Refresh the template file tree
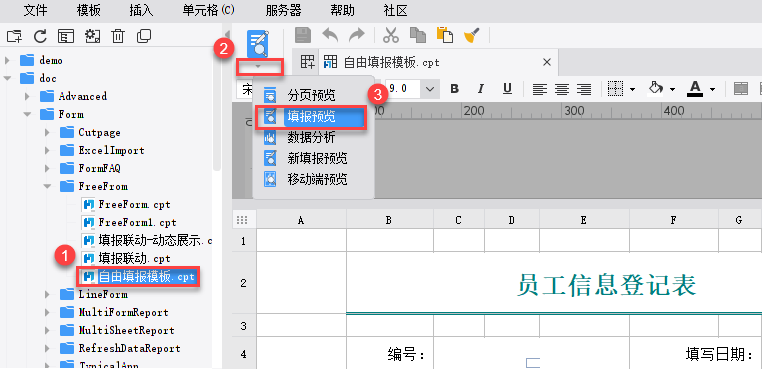Screen dimensions: 762x369 [x=40, y=35]
